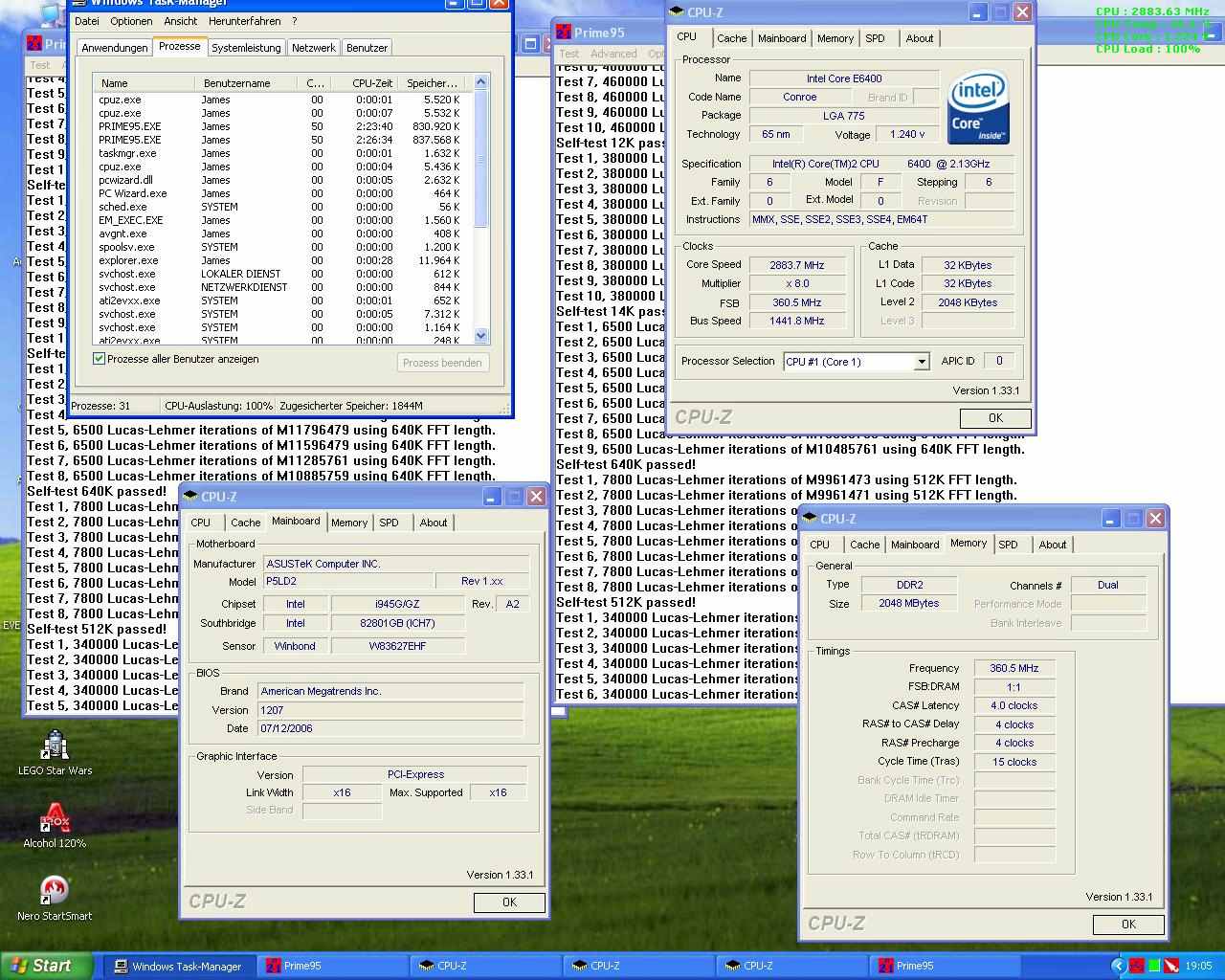Sort processes by Name column header
The width and height of the screenshot is (1225, 980).
[144, 83]
